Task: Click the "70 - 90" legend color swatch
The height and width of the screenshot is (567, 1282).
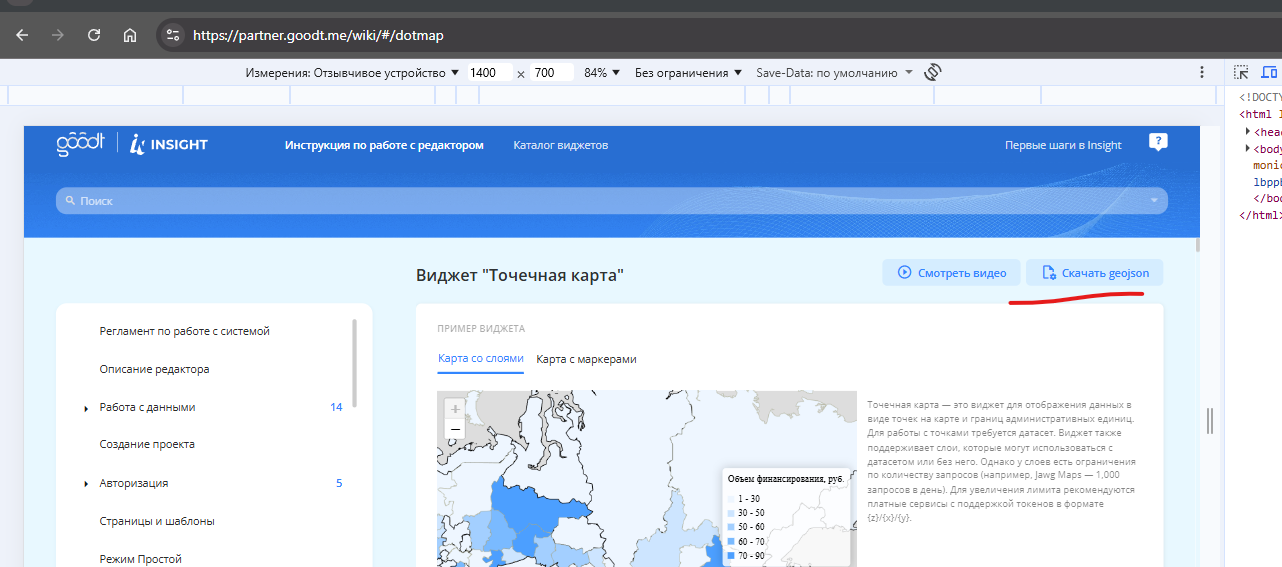Action: click(731, 555)
